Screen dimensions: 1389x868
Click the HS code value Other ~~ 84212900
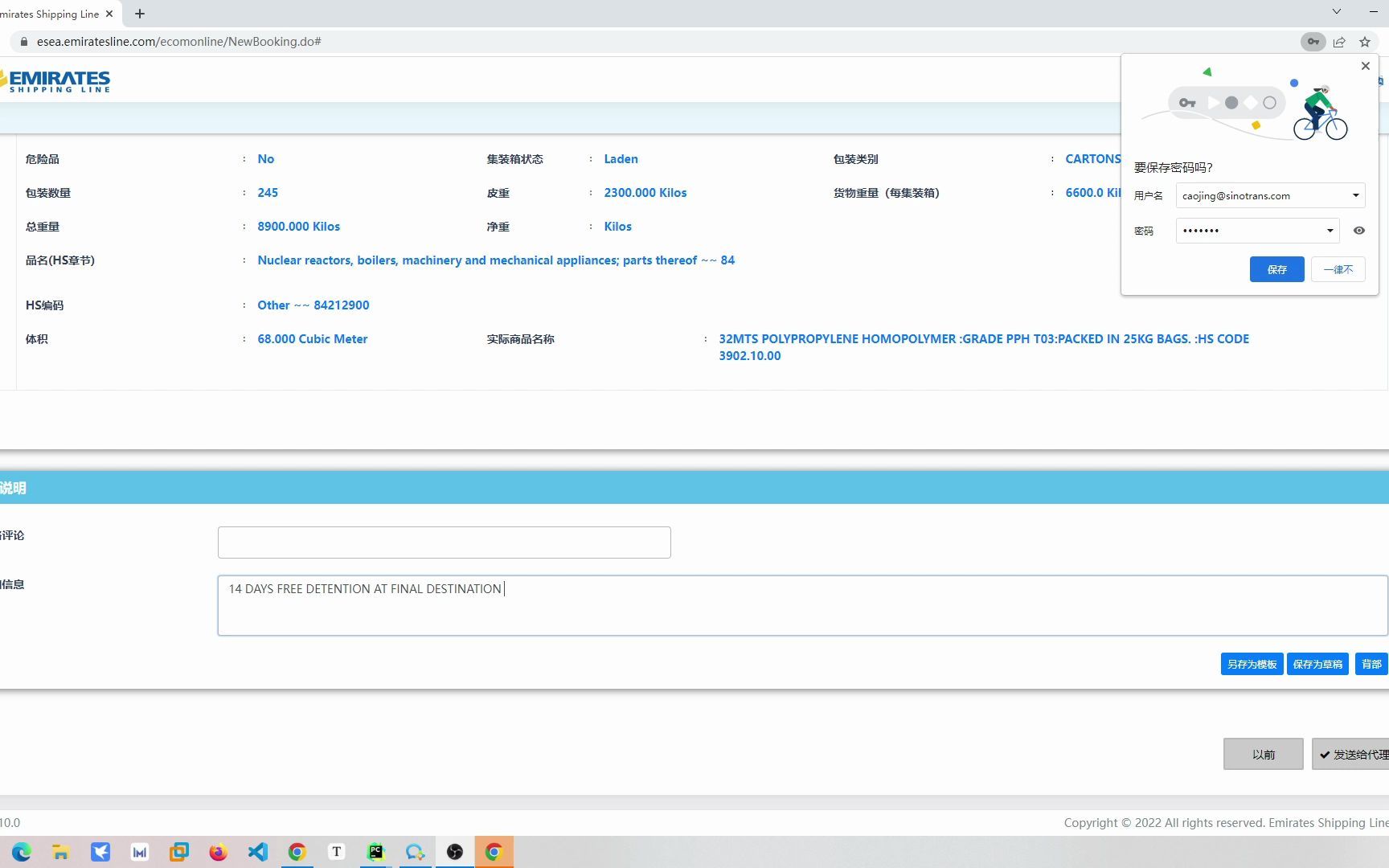pyautogui.click(x=313, y=305)
